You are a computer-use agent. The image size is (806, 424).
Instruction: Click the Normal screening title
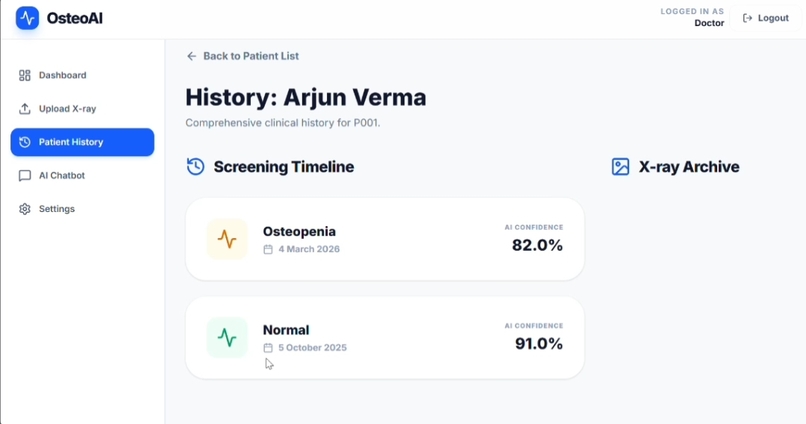tap(286, 330)
